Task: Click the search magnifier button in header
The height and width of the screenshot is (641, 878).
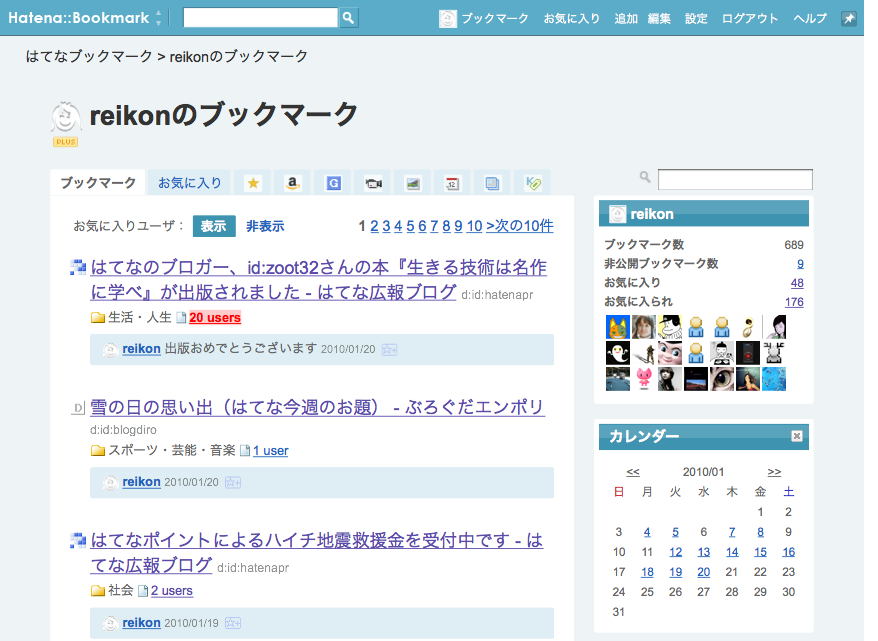Action: [348, 18]
